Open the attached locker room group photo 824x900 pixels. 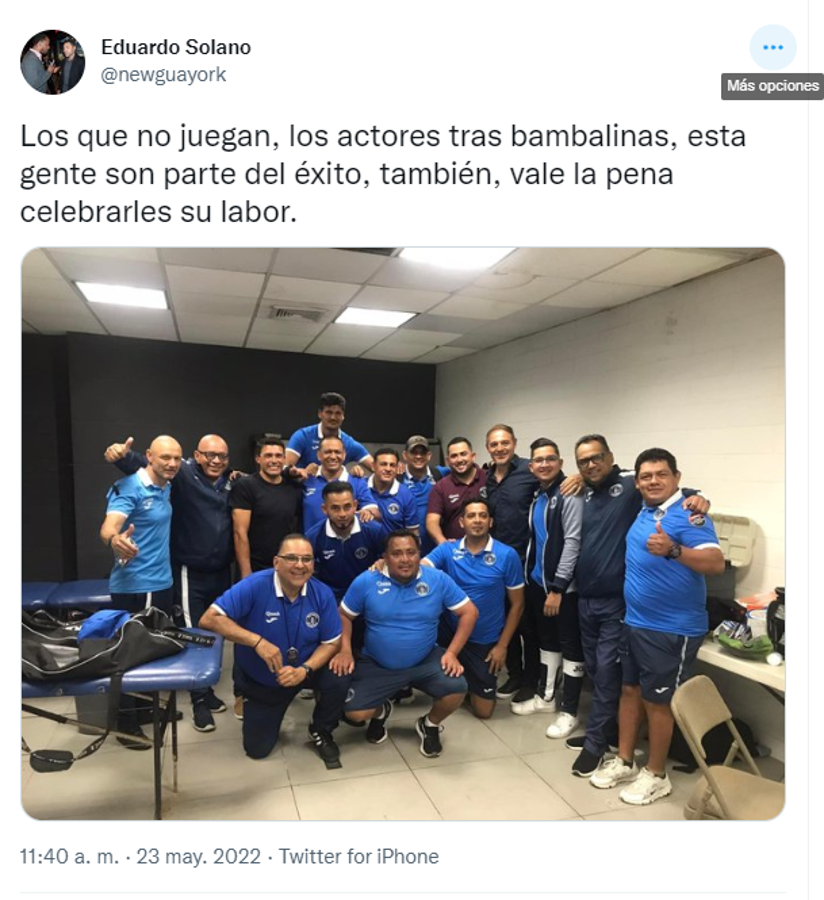[x=403, y=533]
